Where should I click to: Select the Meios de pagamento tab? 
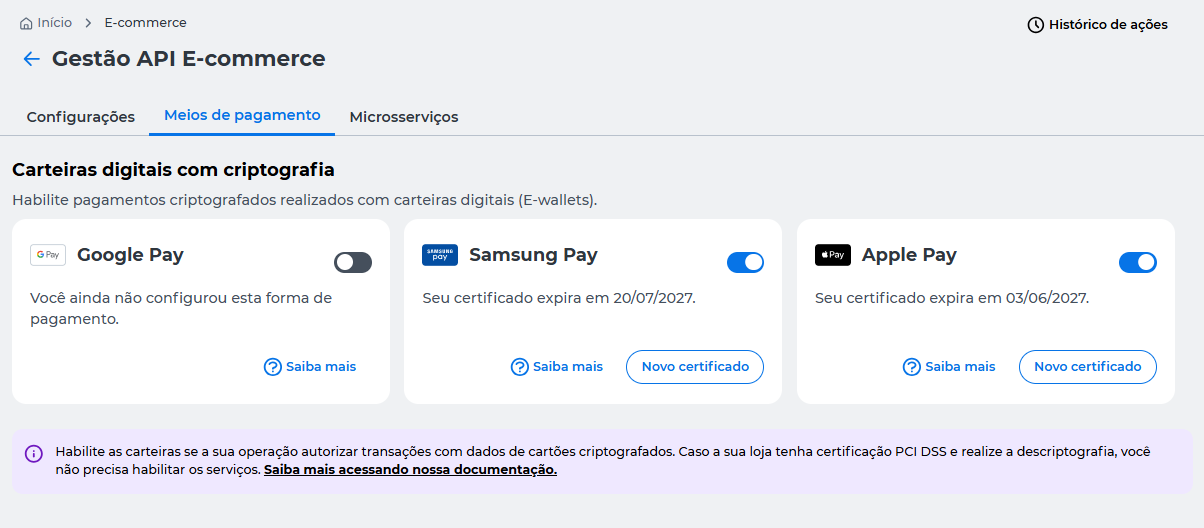tap(242, 116)
